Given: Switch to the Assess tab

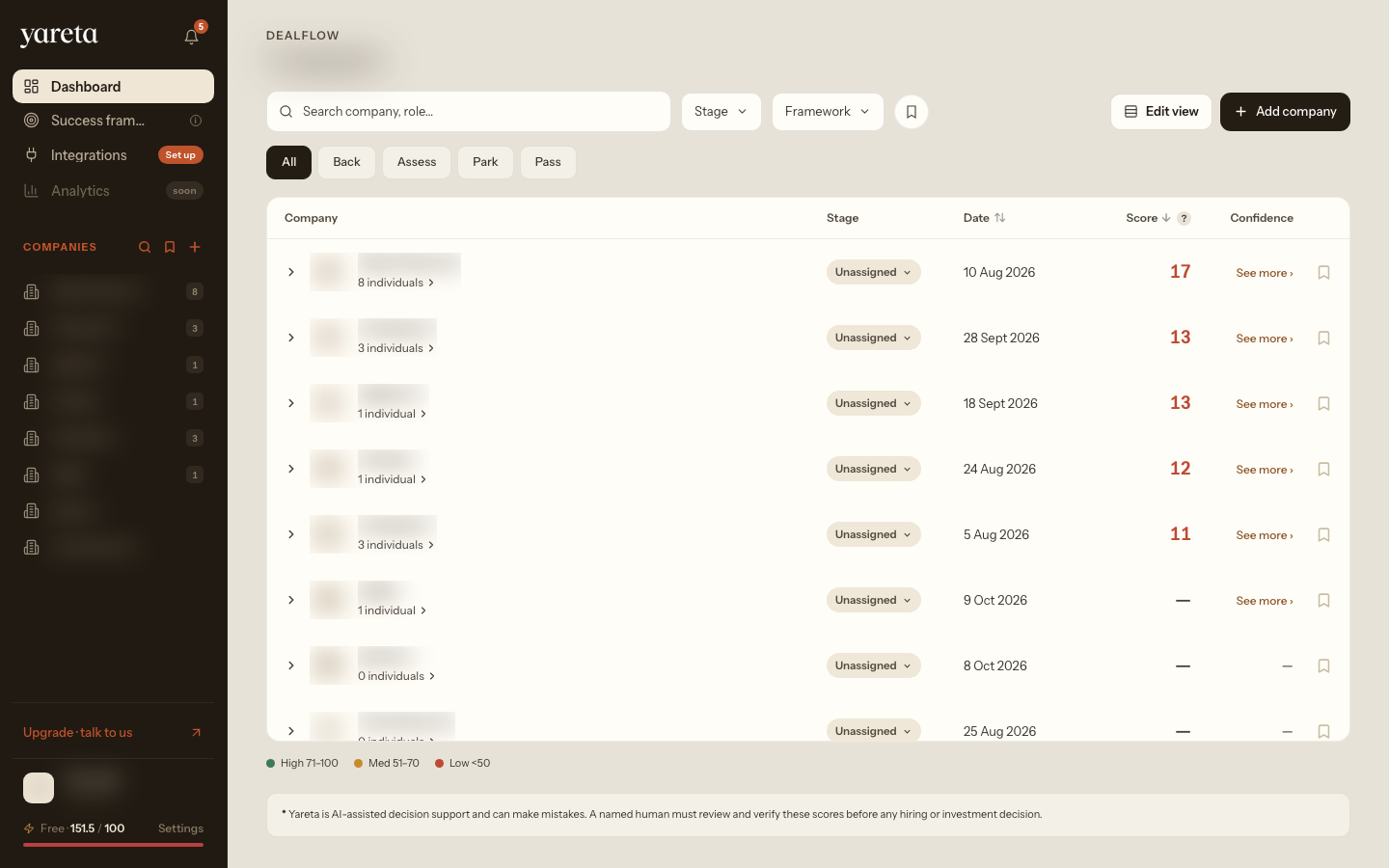Looking at the screenshot, I should click(x=417, y=162).
